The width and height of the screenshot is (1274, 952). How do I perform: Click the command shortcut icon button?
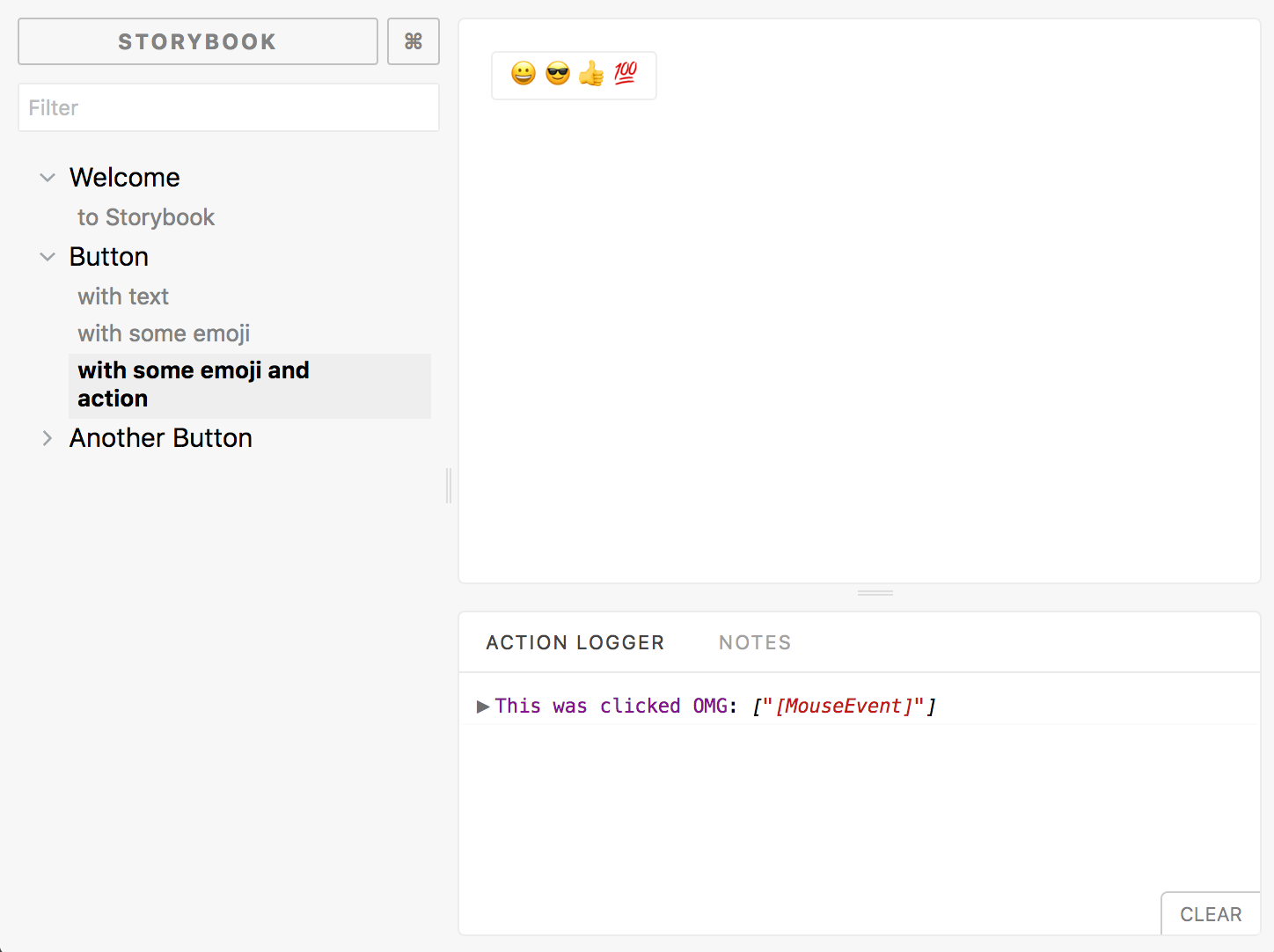click(414, 41)
